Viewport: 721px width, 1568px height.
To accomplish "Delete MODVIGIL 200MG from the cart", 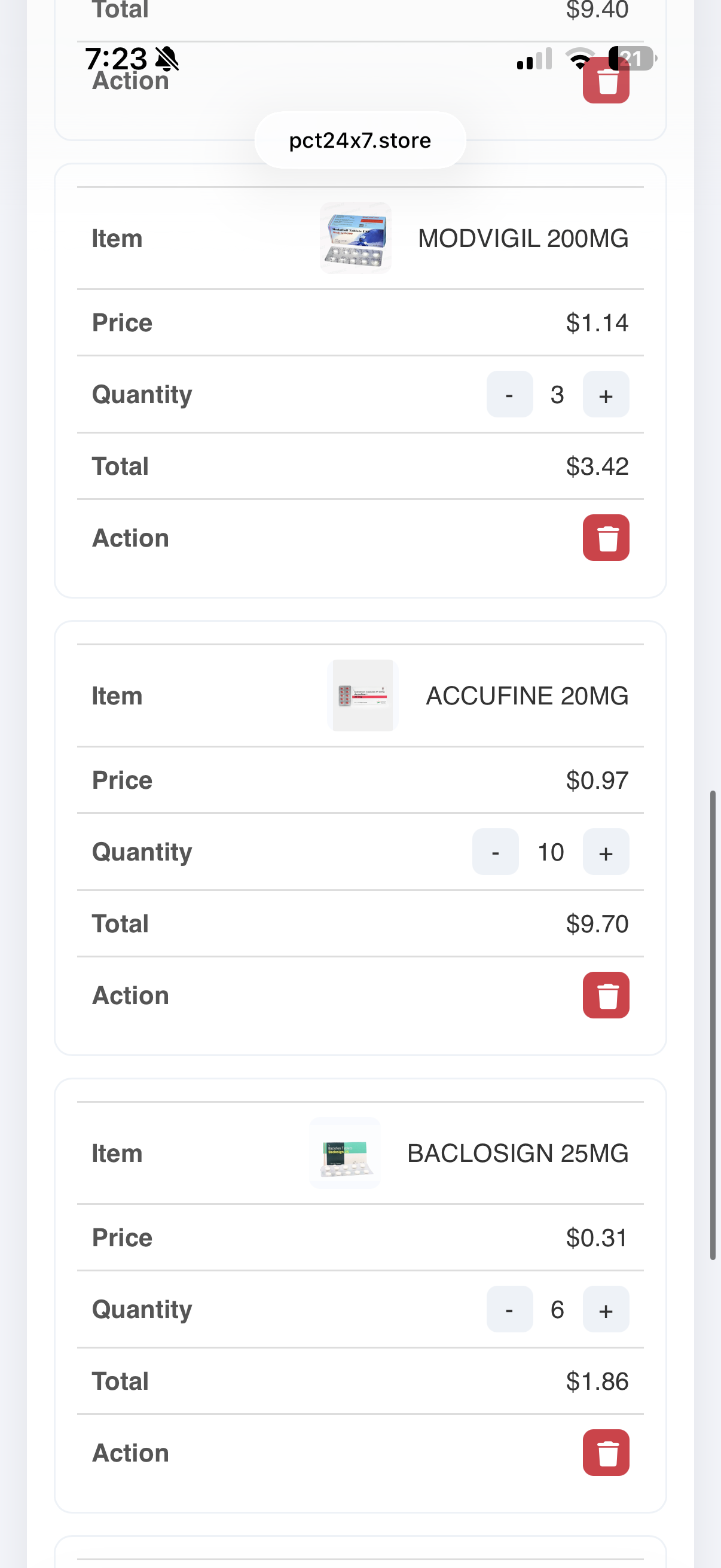I will (x=606, y=538).
